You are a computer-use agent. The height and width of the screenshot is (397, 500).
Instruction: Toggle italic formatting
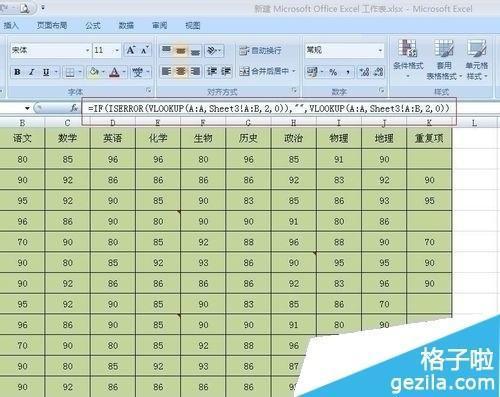pos(32,72)
